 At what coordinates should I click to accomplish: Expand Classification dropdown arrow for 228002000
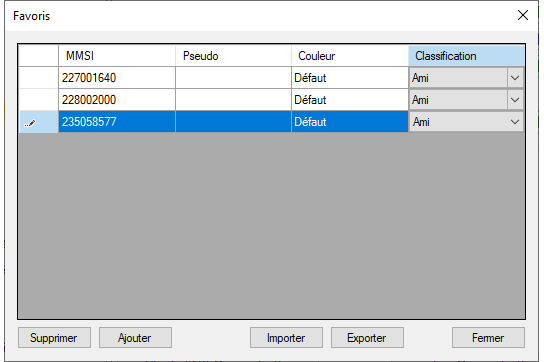pos(515,100)
